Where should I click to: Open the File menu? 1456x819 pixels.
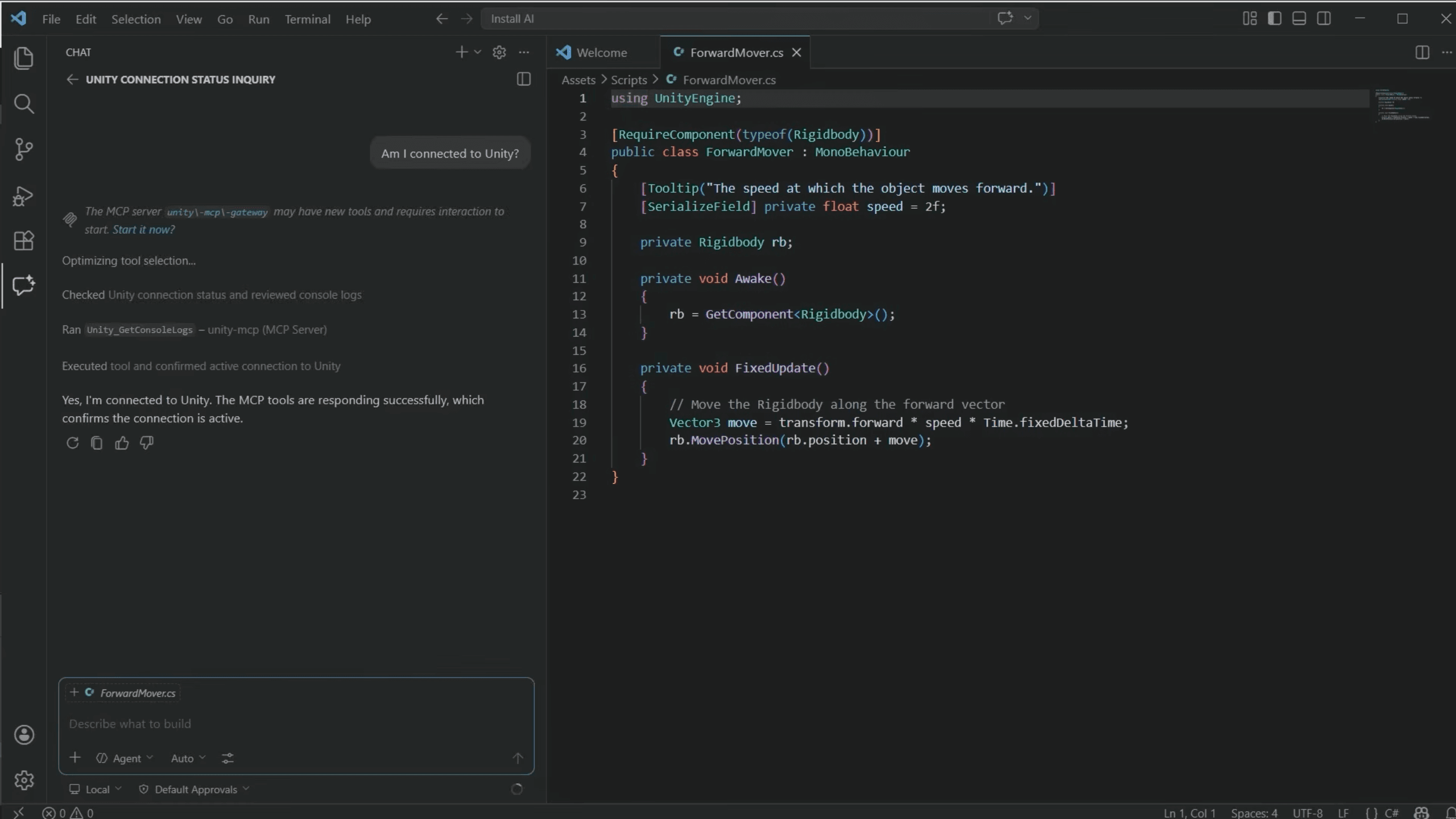51,19
